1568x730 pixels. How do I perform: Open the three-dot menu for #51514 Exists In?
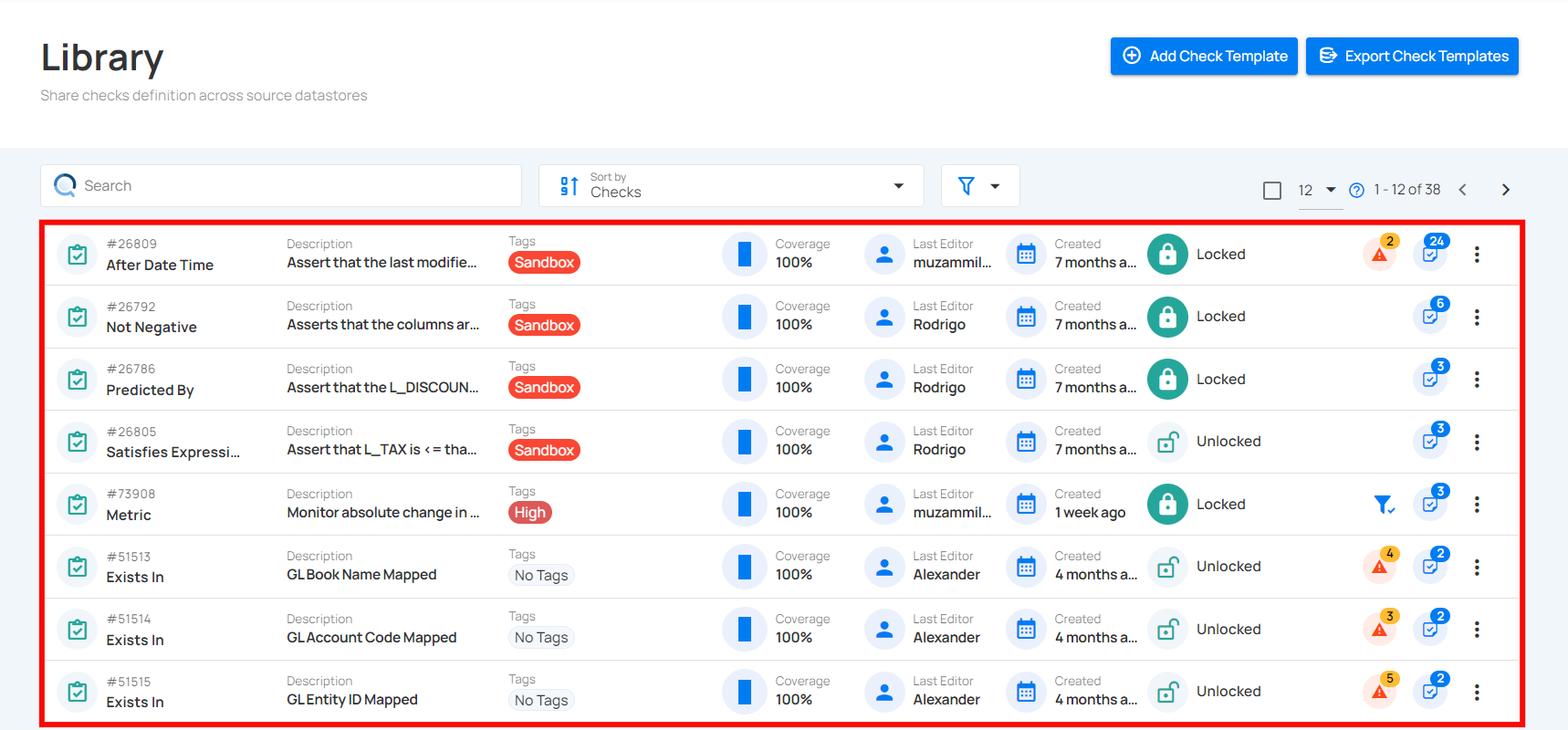[1477, 630]
